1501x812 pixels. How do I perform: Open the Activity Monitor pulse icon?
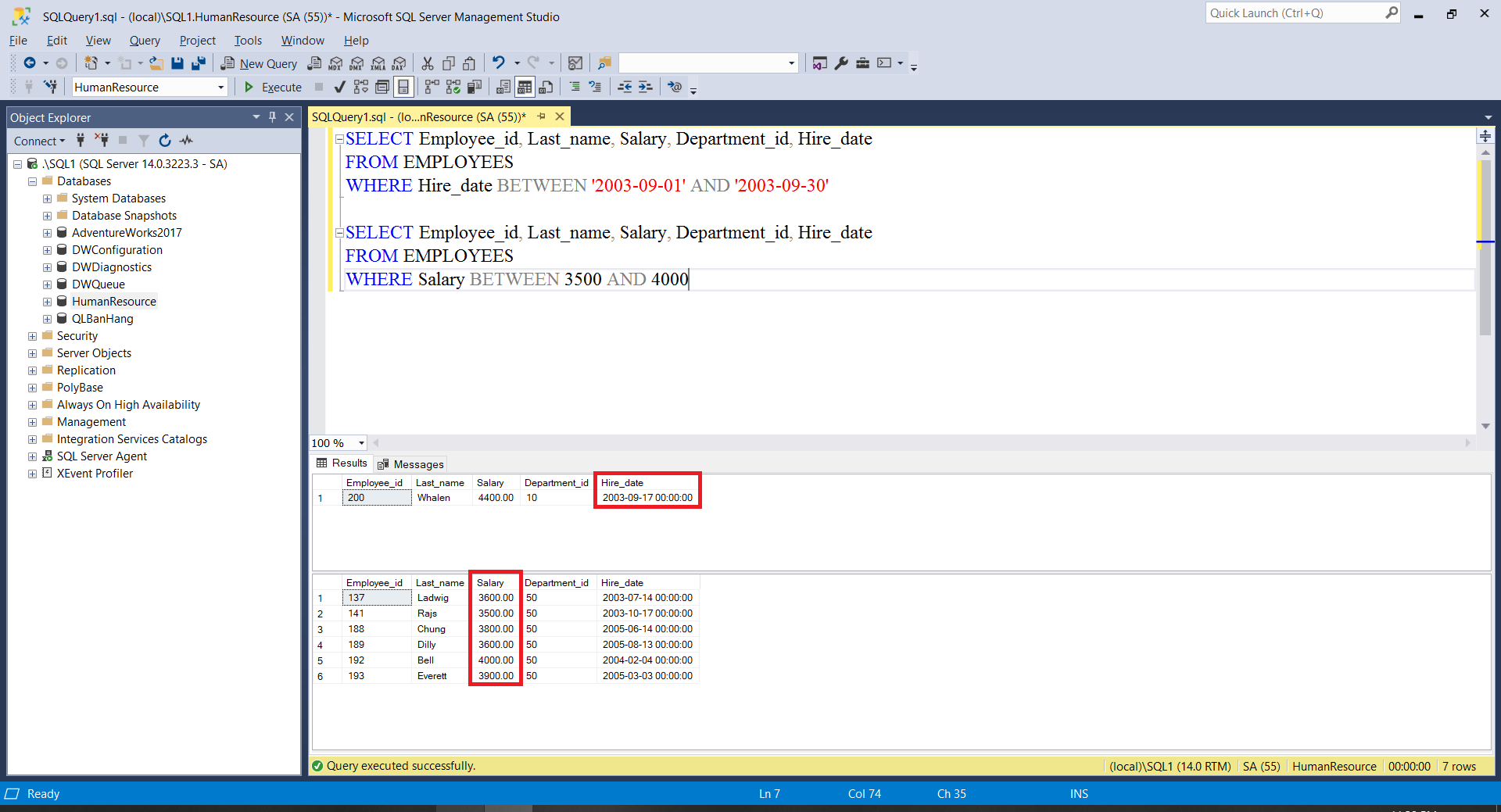186,141
